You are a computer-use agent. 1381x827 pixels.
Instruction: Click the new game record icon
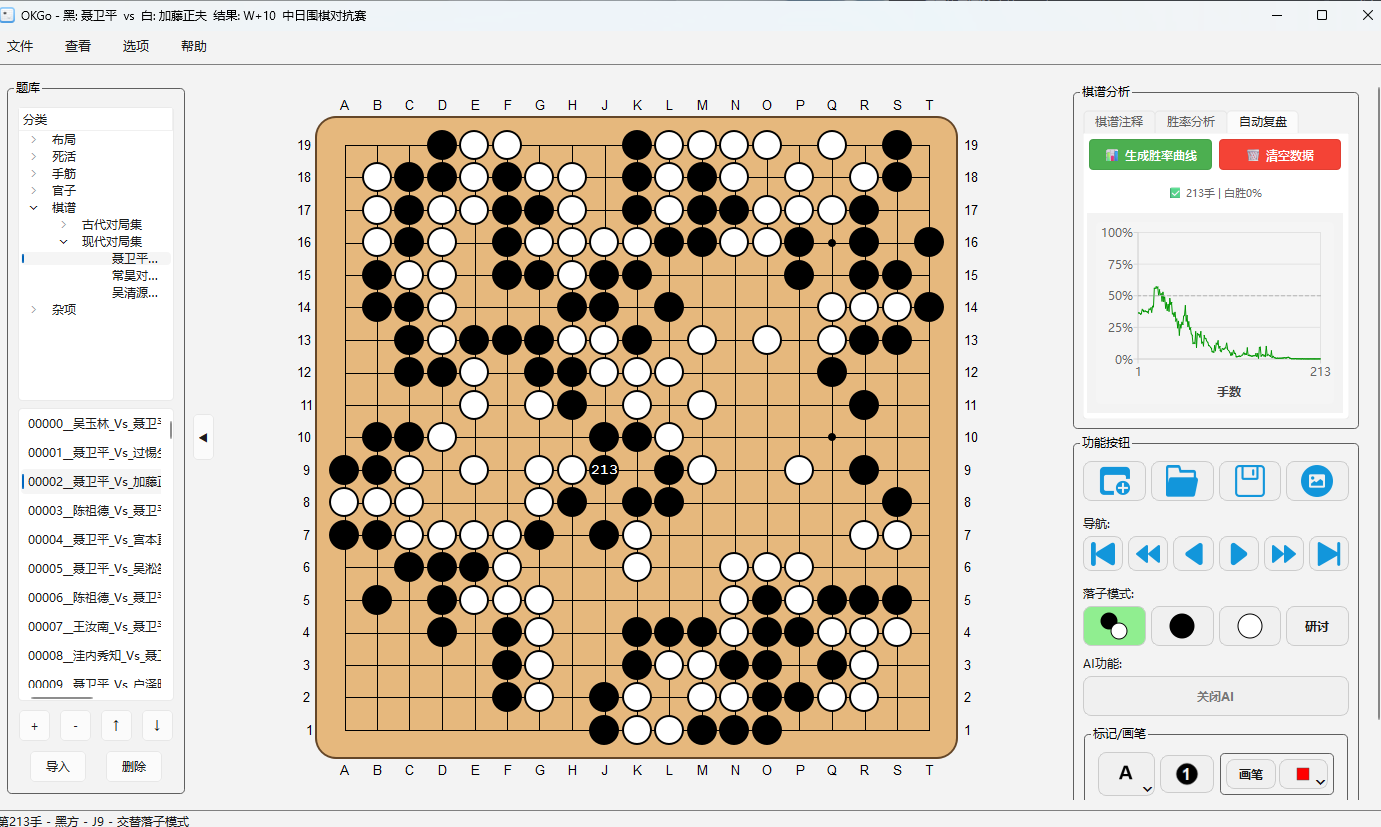pyautogui.click(x=1114, y=481)
